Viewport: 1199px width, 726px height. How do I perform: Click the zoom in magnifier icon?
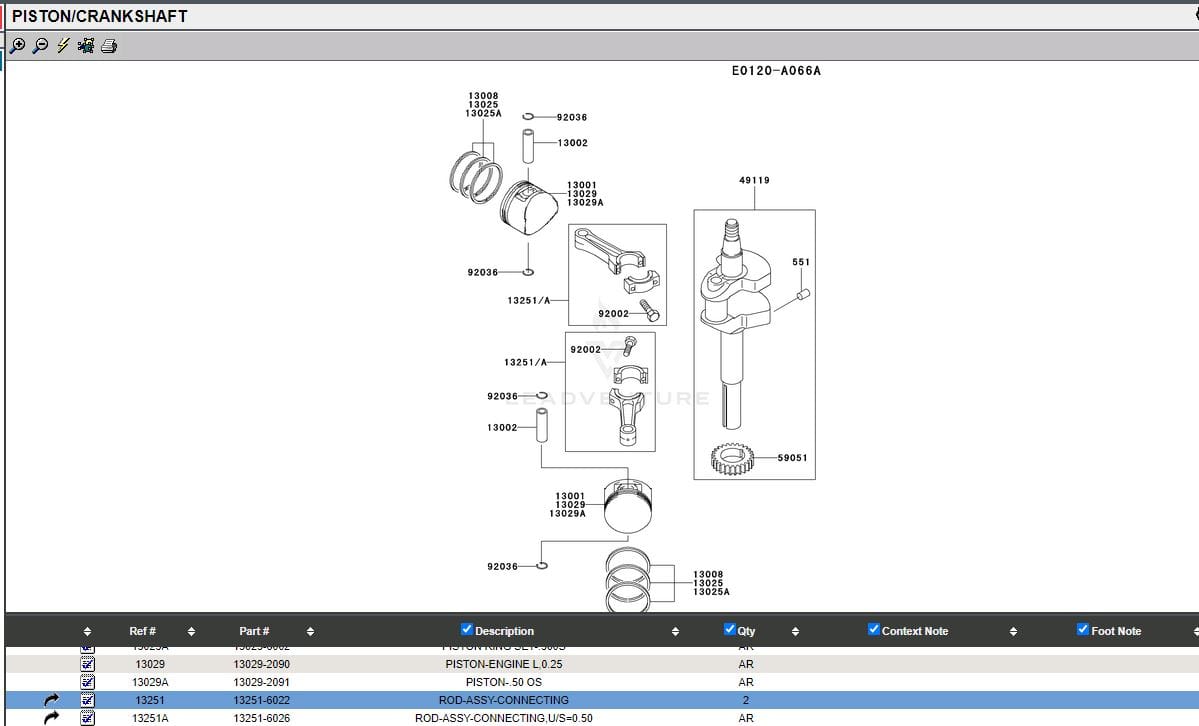(x=17, y=45)
